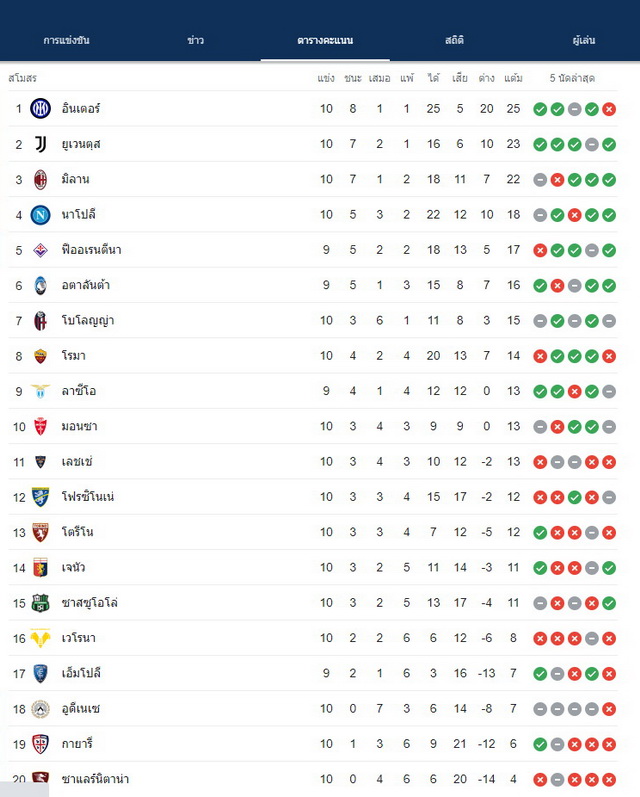Select the Napoli club badge
This screenshot has width=640, height=797.
(41, 215)
